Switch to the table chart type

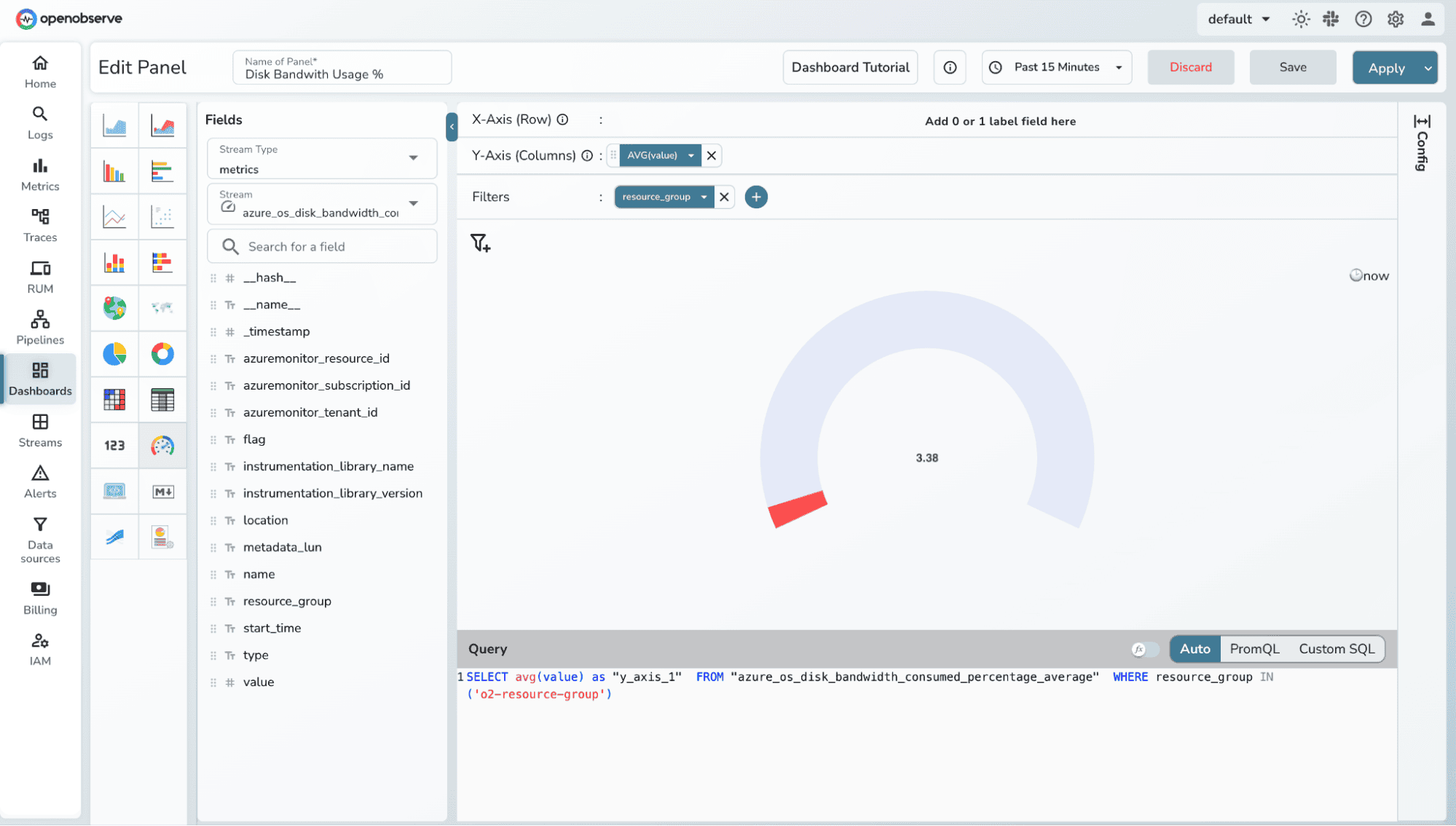pyautogui.click(x=162, y=399)
